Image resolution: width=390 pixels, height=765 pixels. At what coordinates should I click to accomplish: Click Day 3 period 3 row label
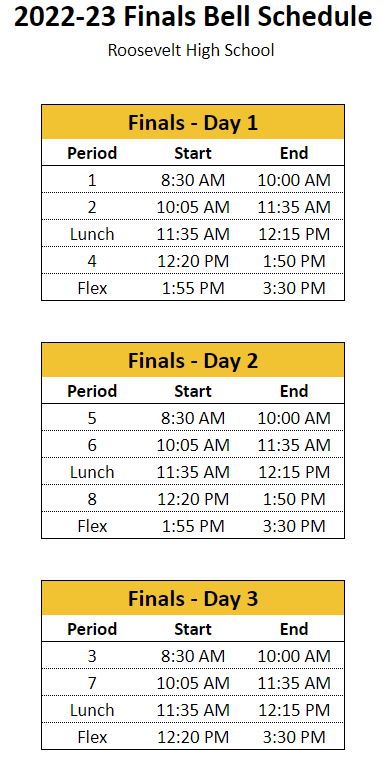92,657
